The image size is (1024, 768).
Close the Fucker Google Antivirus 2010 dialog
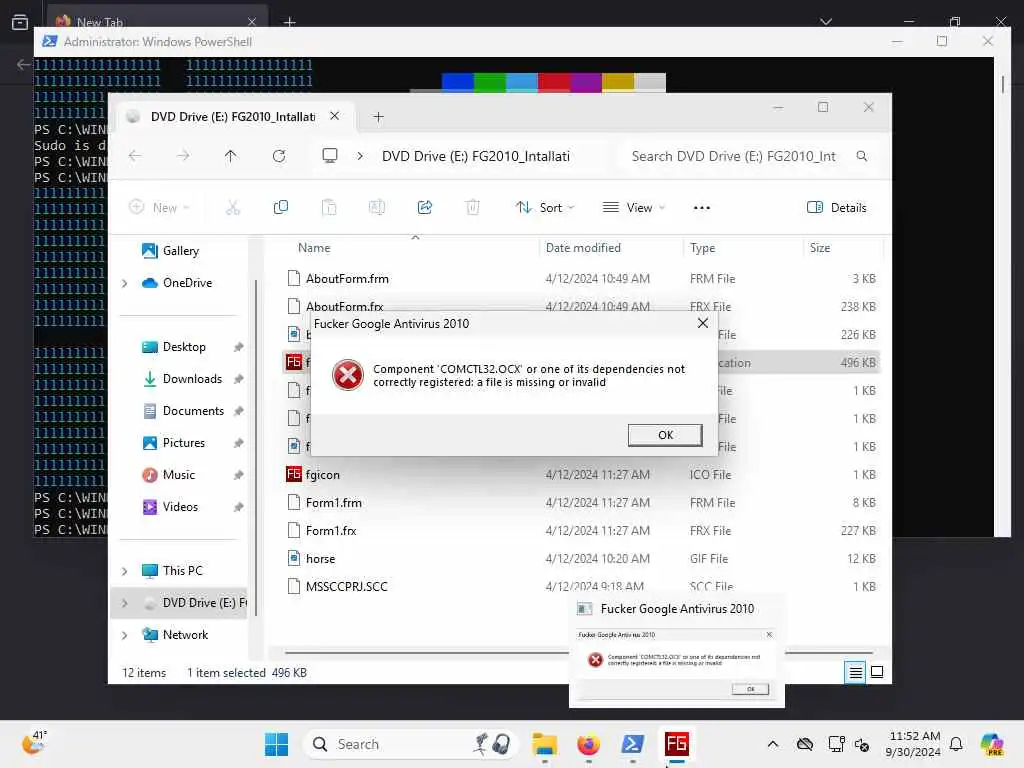click(x=703, y=323)
